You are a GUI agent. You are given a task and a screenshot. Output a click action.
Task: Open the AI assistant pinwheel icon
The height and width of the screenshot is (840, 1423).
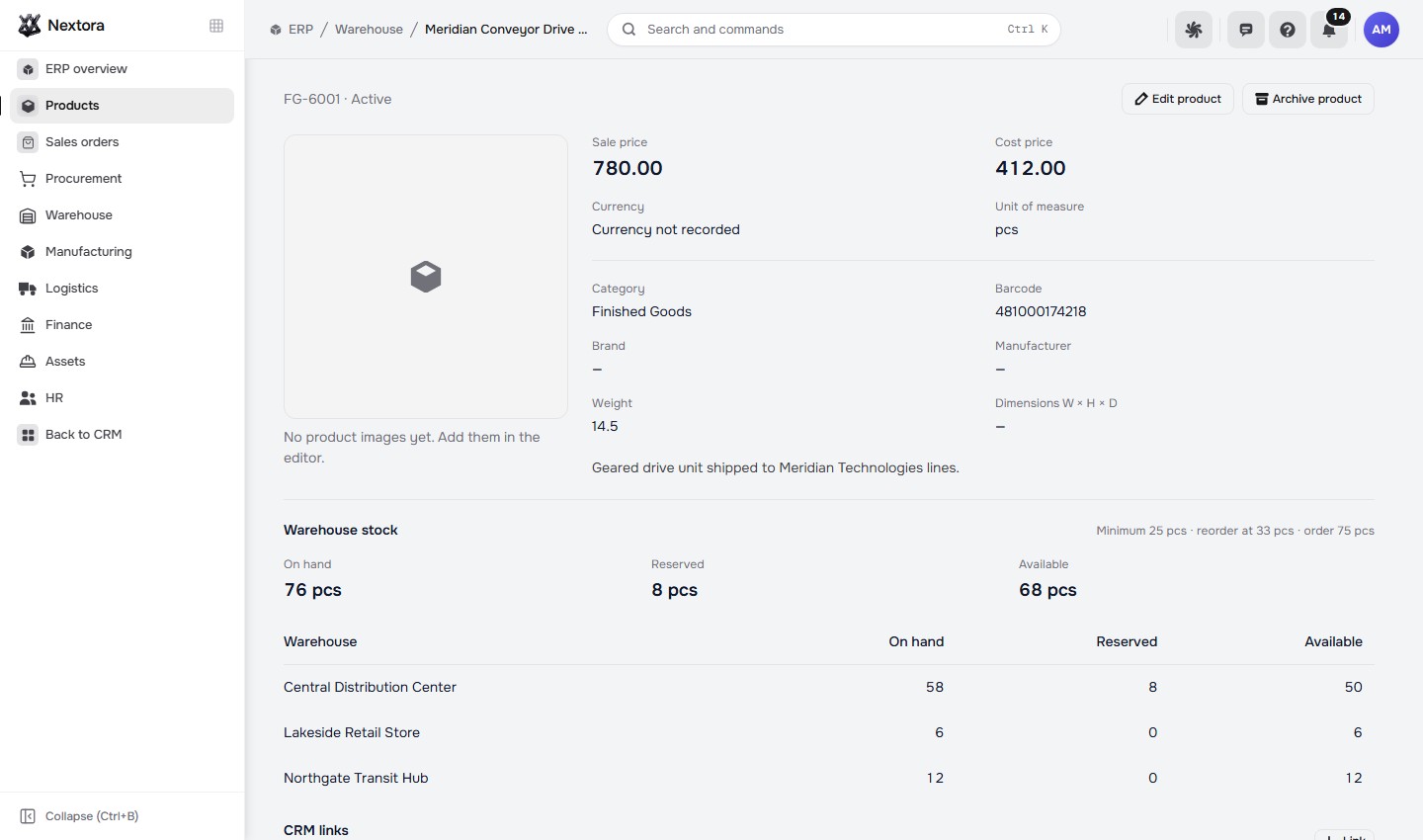[x=1194, y=30]
